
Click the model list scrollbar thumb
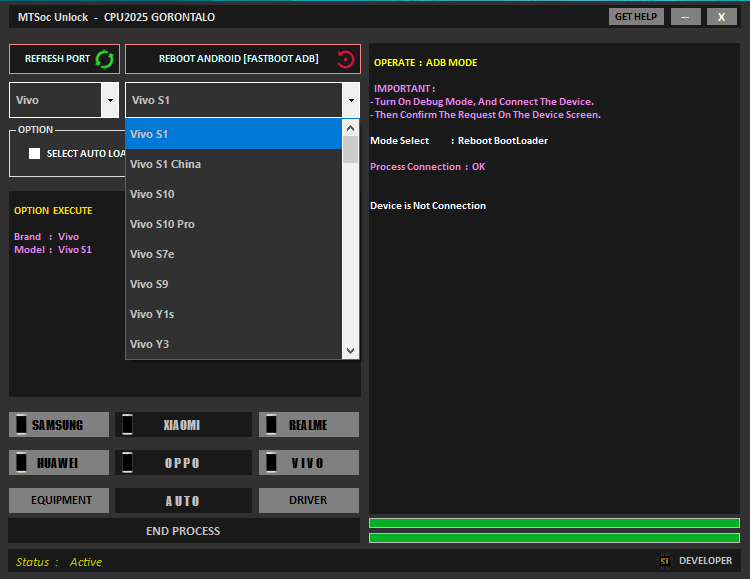point(350,149)
